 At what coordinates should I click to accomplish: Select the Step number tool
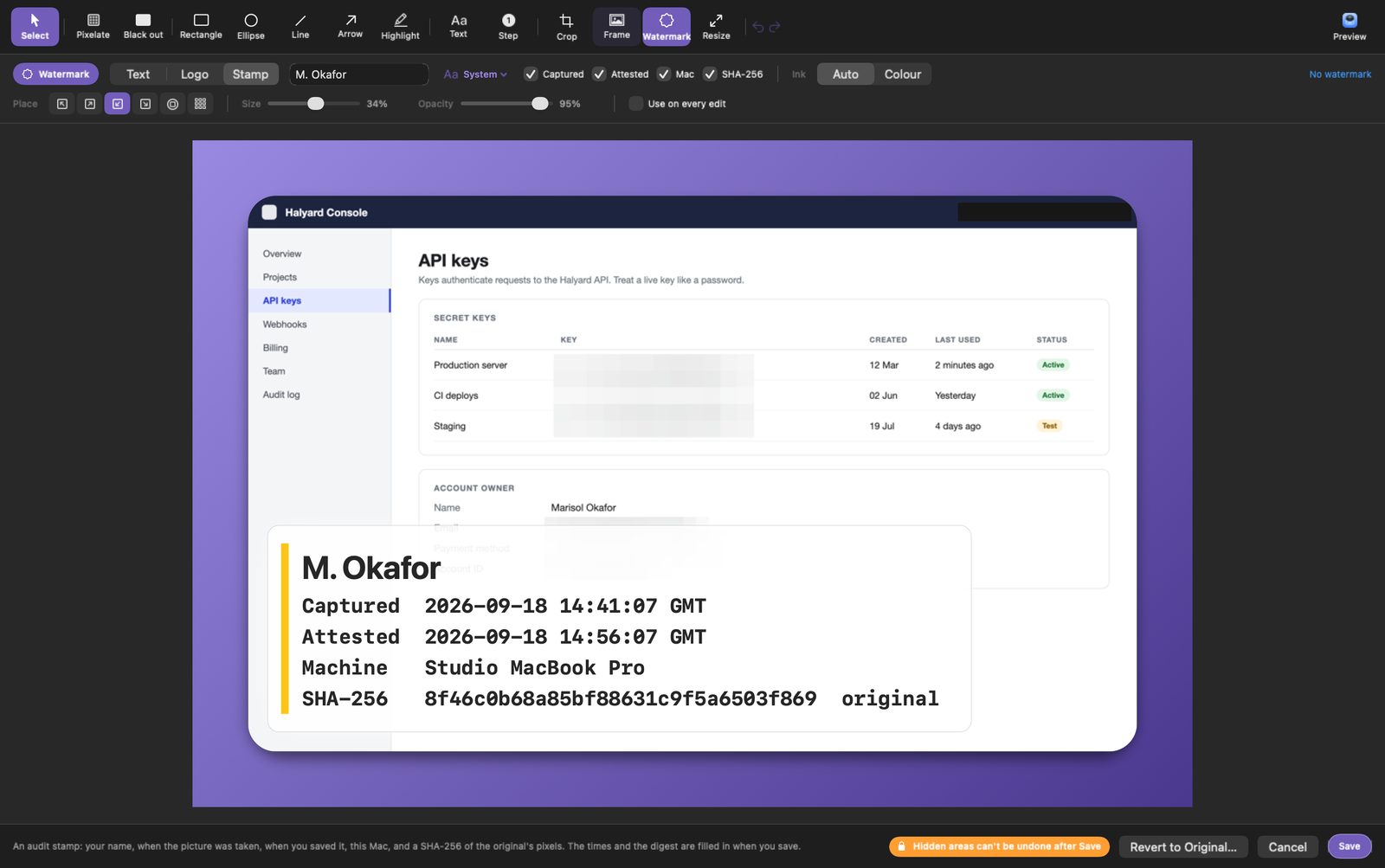click(508, 26)
